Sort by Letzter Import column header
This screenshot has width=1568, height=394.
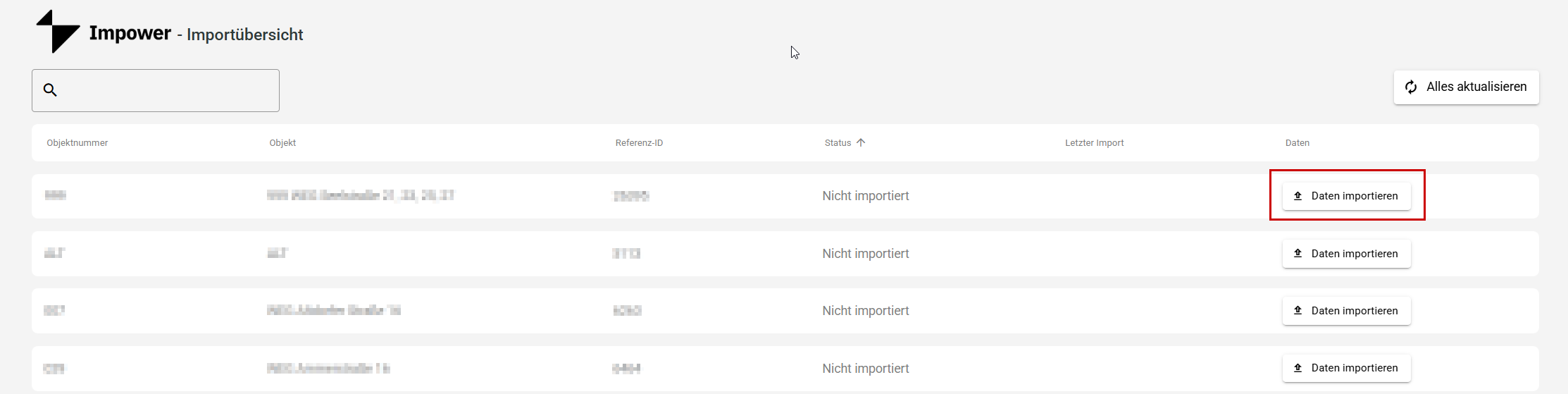(1094, 143)
